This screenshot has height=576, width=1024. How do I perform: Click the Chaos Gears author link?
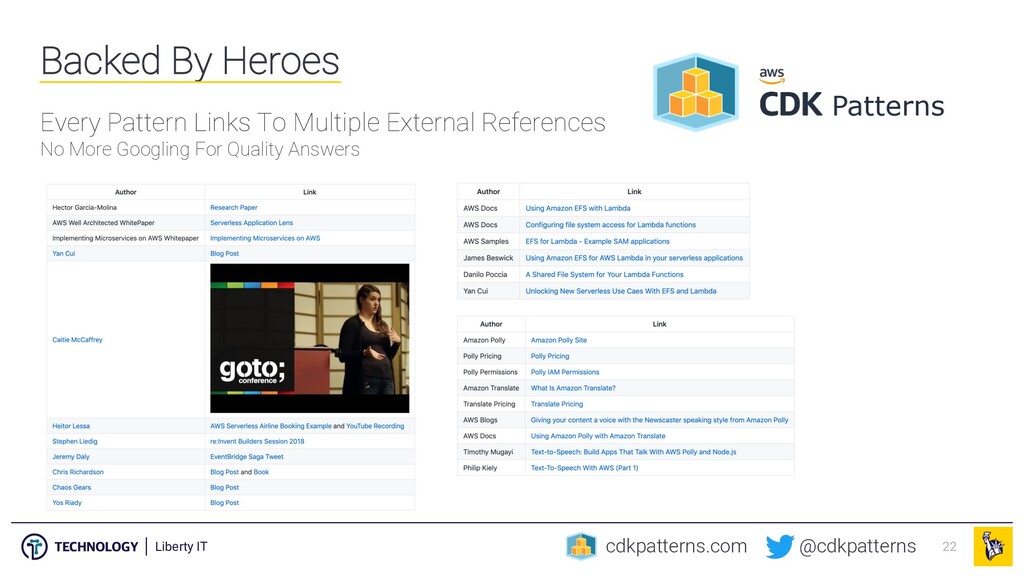[x=71, y=487]
